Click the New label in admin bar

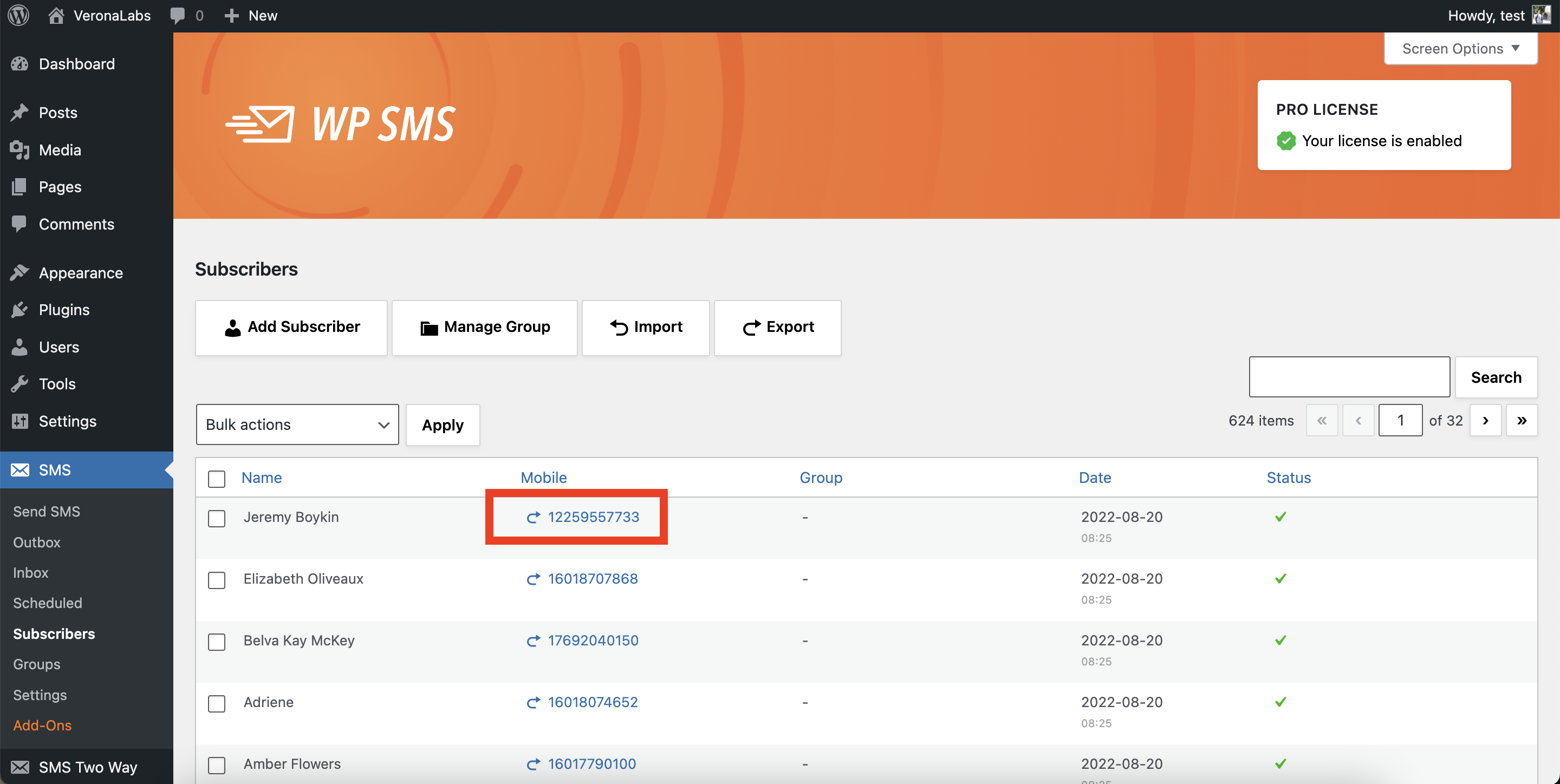tap(263, 16)
